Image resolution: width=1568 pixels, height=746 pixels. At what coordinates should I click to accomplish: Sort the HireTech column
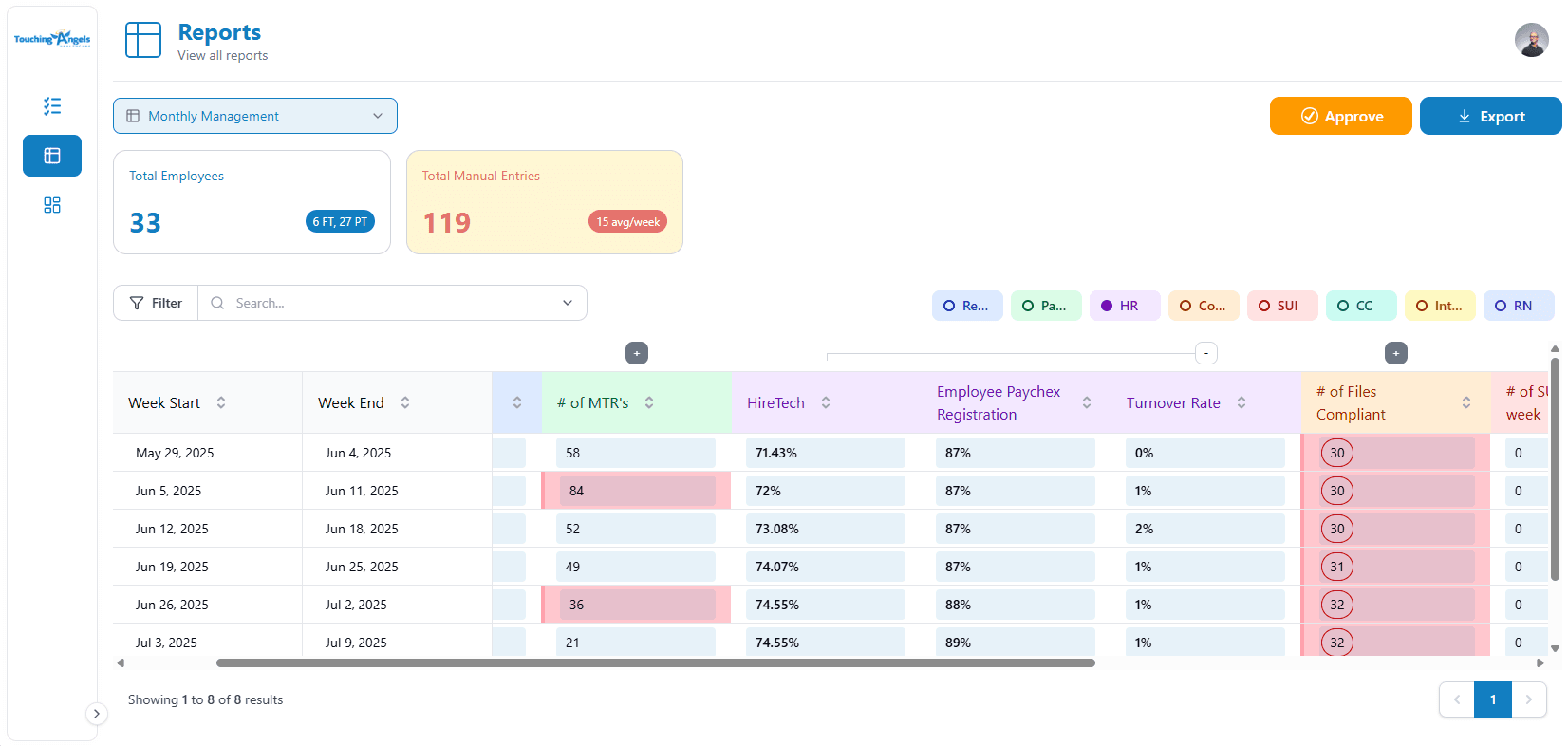tap(826, 402)
